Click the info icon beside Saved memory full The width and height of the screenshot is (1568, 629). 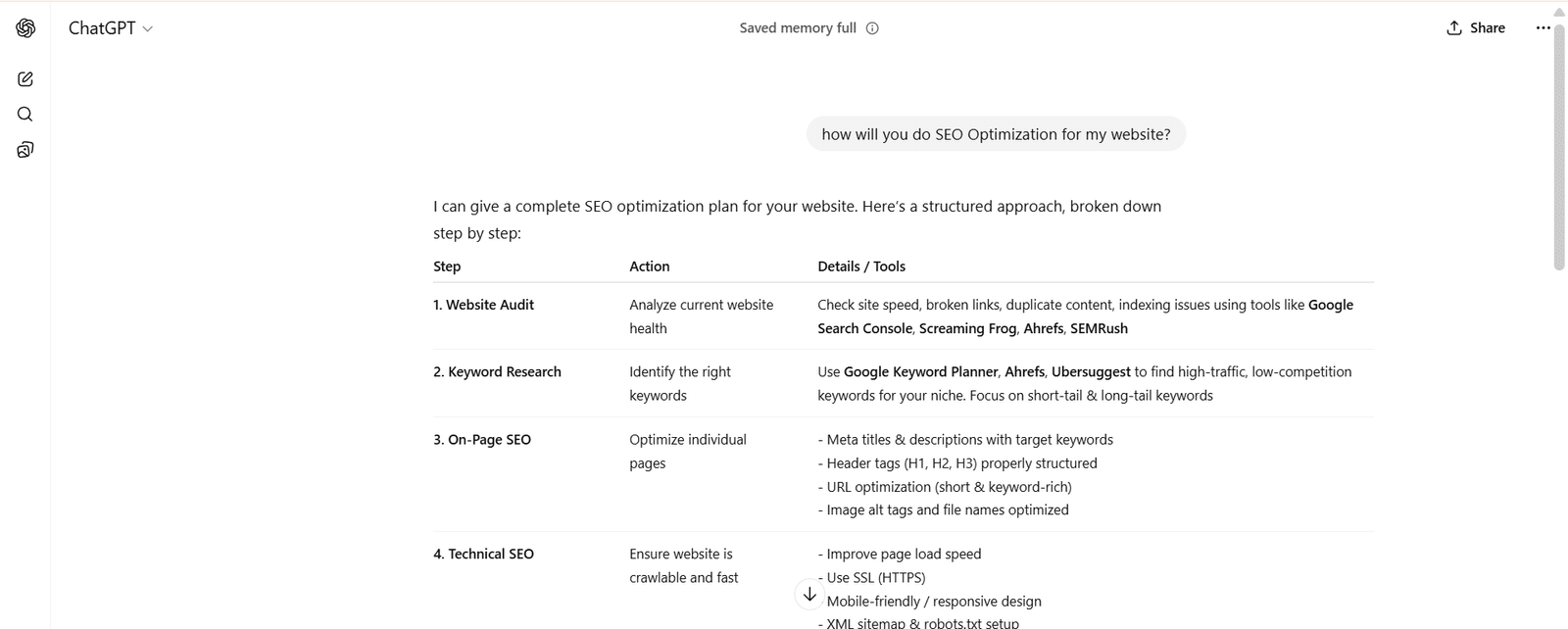tap(872, 28)
